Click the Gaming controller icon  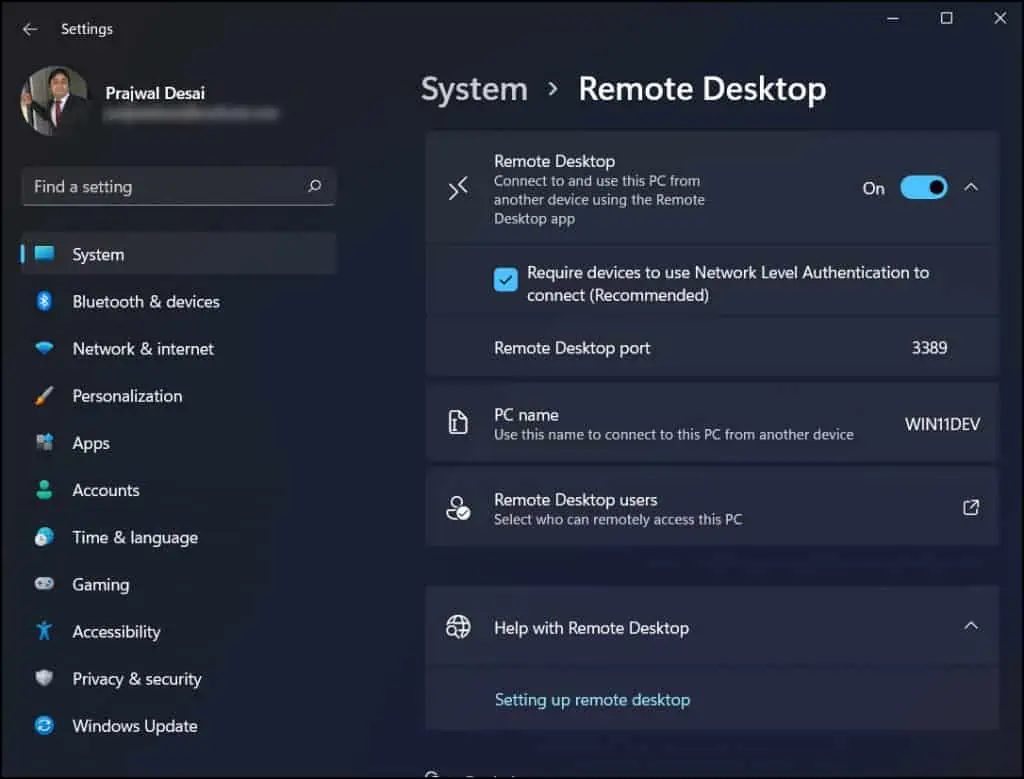[44, 583]
